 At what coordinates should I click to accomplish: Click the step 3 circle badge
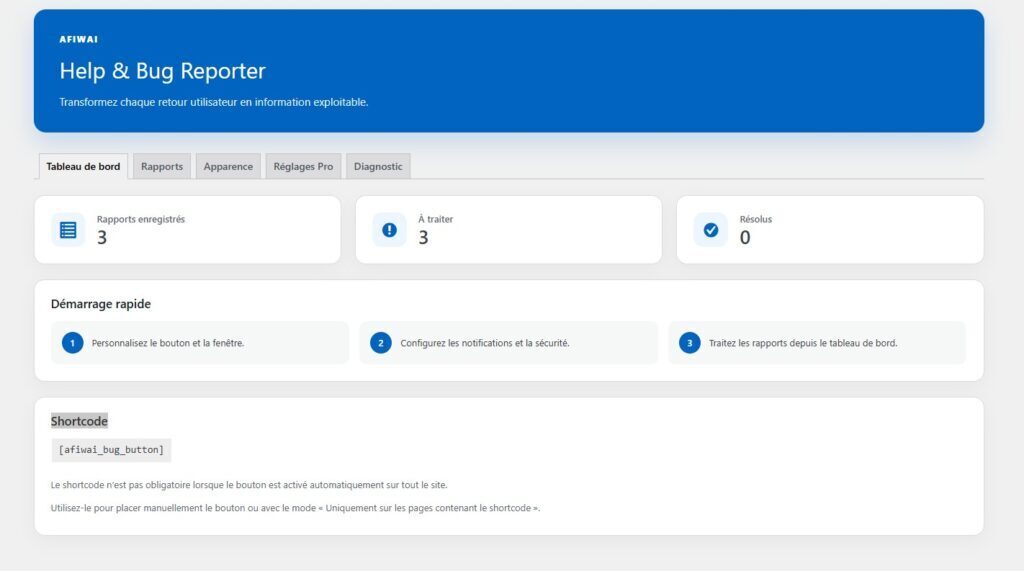point(690,343)
